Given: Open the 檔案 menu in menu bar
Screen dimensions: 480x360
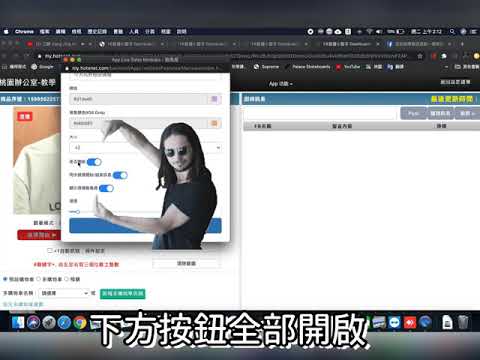Looking at the screenshot, I should tap(44, 32).
